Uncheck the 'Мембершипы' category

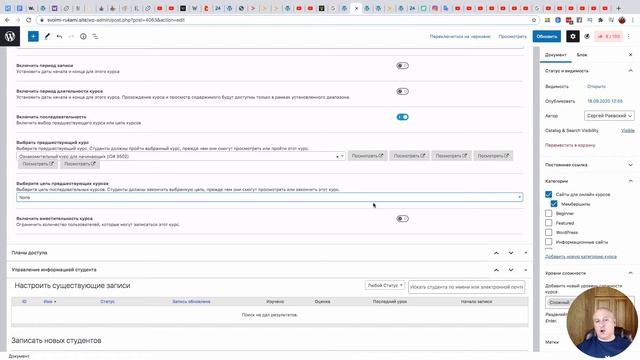pos(554,204)
